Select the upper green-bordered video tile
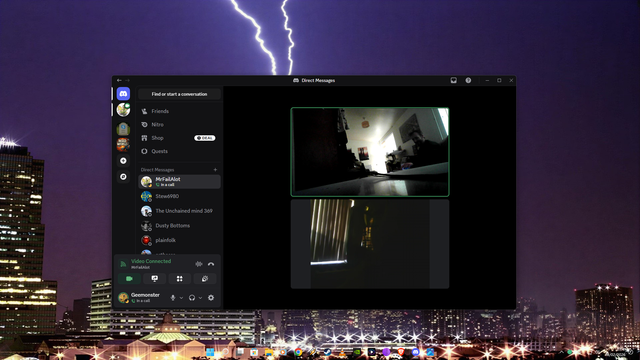Screen dimensions: 640x360 point(370,152)
